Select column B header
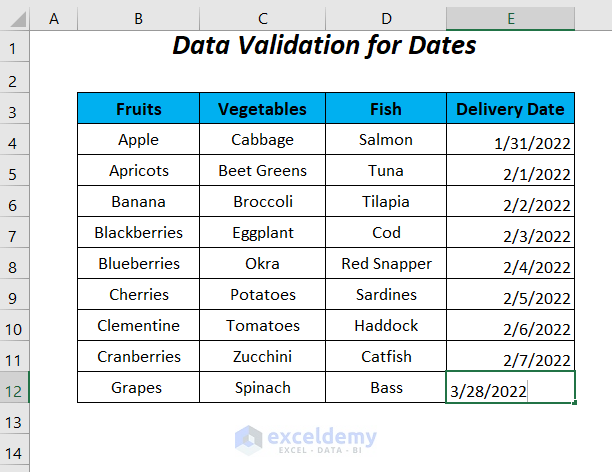The image size is (612, 472). 138,18
